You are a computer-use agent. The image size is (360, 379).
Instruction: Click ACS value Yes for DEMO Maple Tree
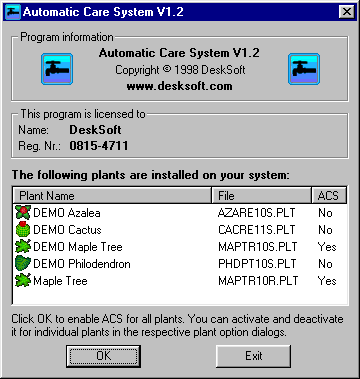327,247
